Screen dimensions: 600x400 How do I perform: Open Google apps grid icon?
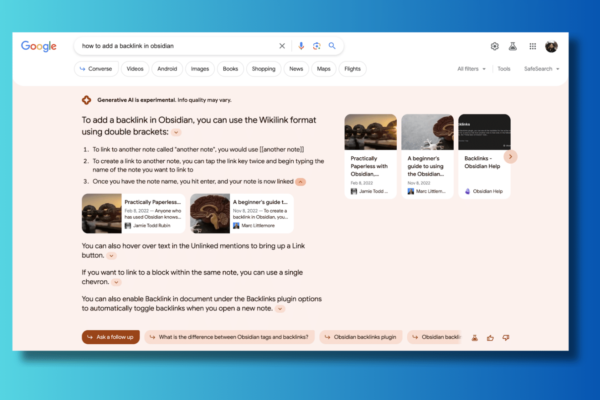pos(533,46)
